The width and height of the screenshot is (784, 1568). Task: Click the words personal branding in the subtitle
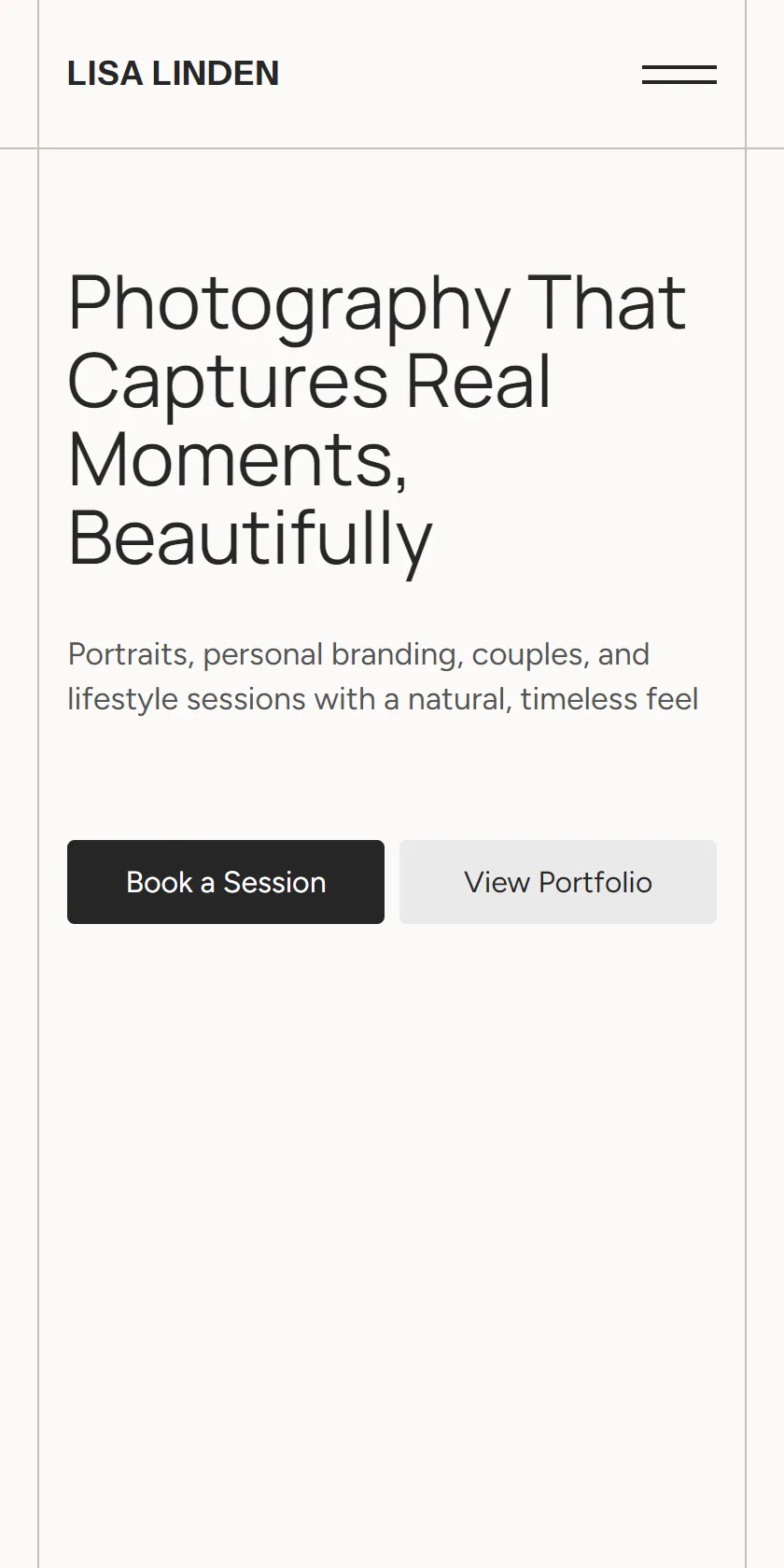tap(332, 656)
